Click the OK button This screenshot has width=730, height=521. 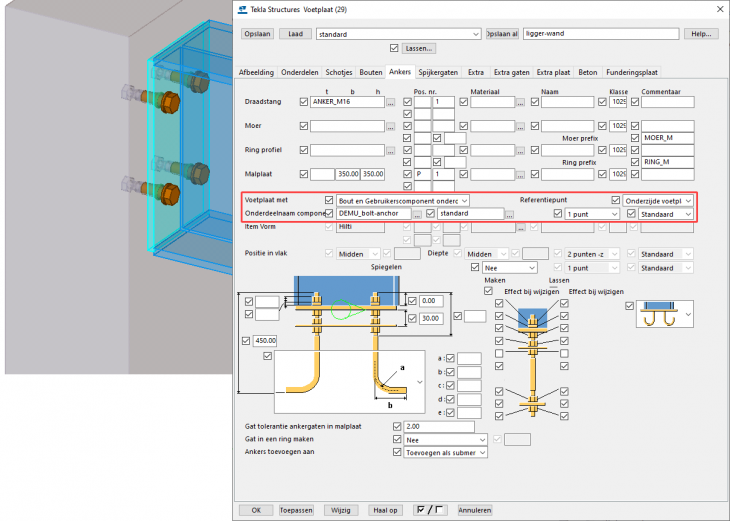256,510
